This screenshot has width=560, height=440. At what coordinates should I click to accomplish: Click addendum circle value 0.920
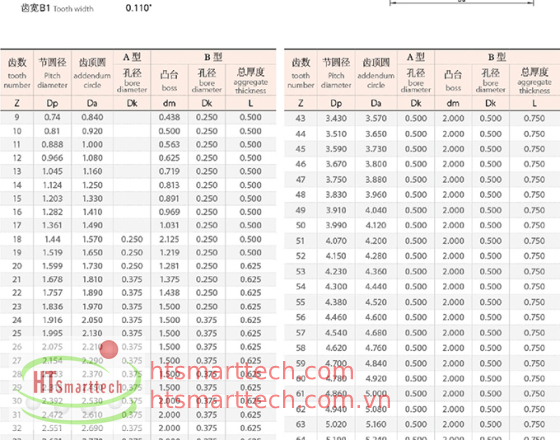pos(92,131)
